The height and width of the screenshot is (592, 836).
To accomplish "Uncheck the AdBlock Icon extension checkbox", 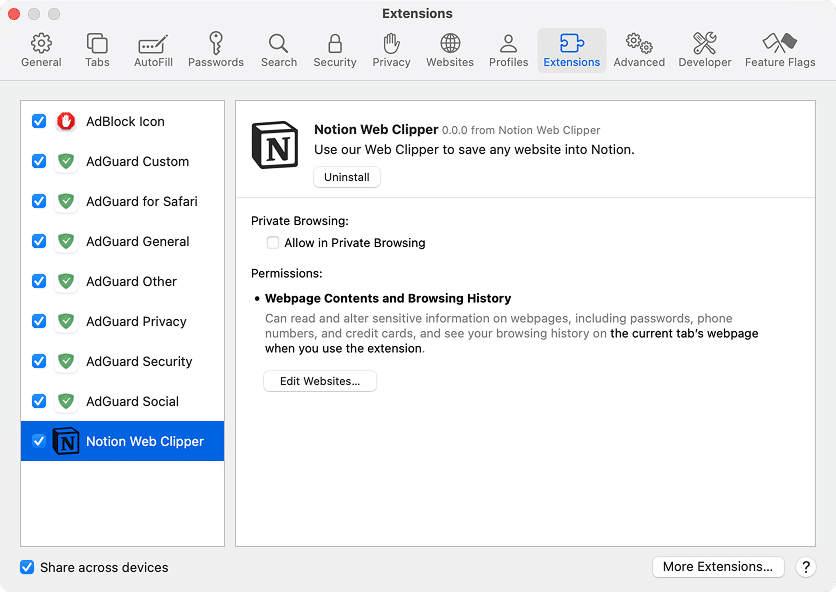I will (39, 121).
